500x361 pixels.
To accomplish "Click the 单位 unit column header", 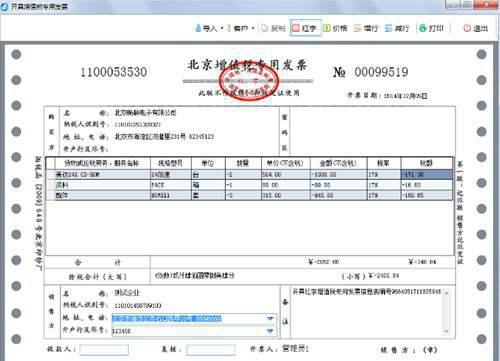I will coord(208,163).
